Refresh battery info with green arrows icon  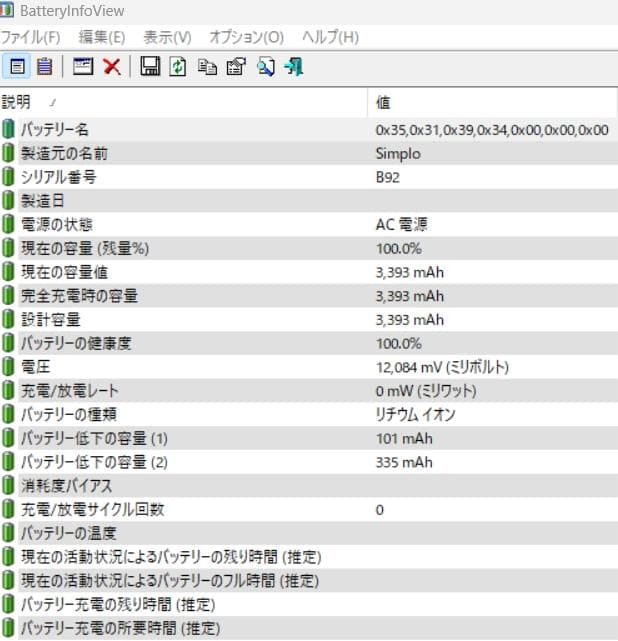[178, 67]
